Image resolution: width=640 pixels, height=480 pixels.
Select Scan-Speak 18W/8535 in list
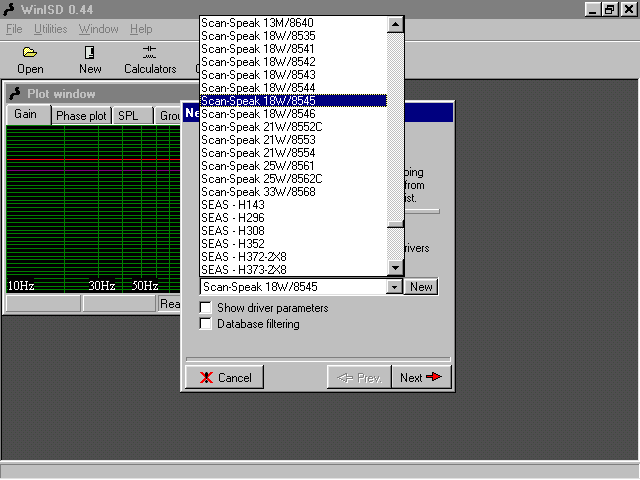(293, 36)
